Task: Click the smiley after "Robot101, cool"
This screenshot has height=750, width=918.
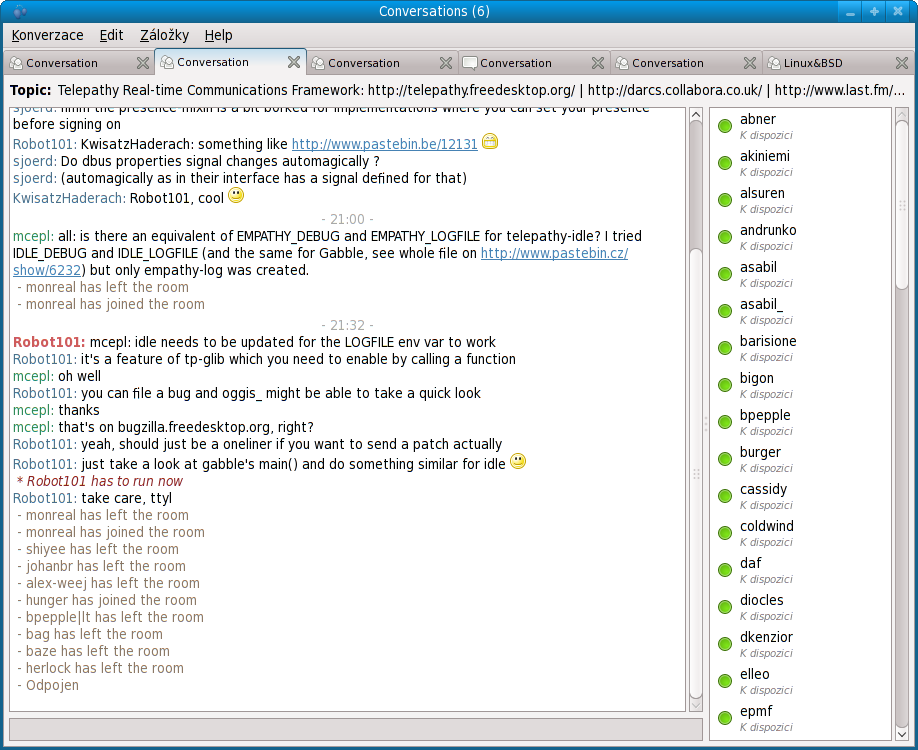Action: coord(236,196)
